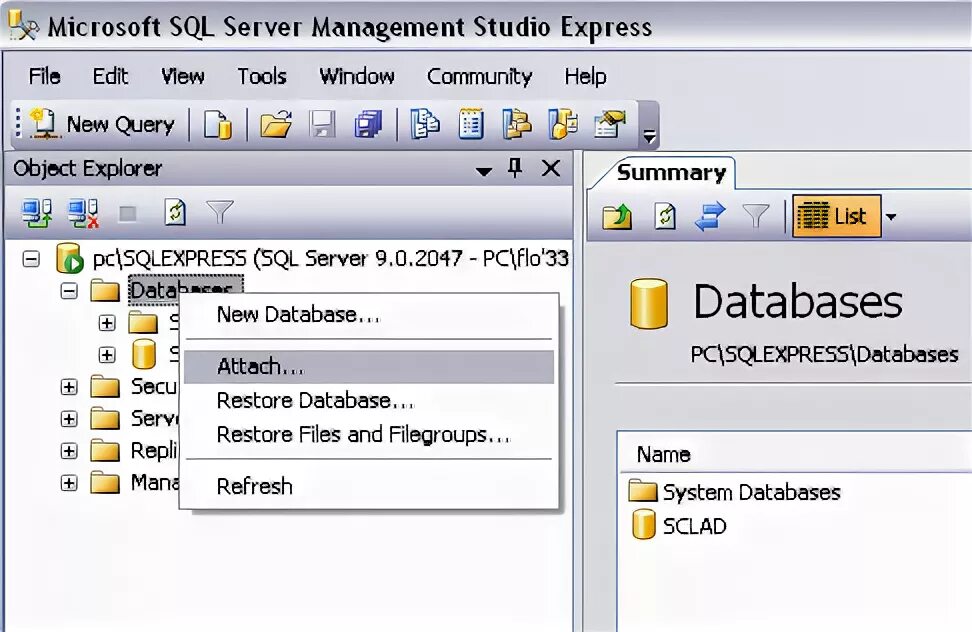Expand the SCLAD database node in the tree
972x632 pixels.
pyautogui.click(x=107, y=354)
